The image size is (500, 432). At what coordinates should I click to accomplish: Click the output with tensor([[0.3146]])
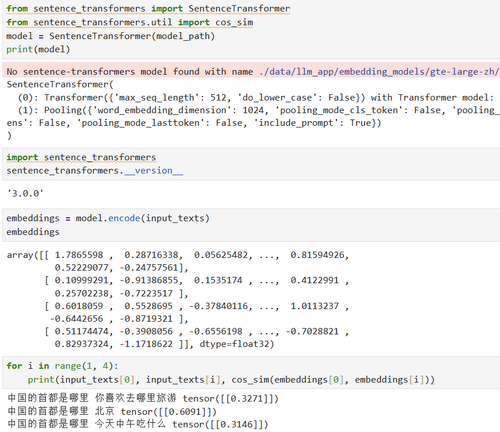pos(137,424)
